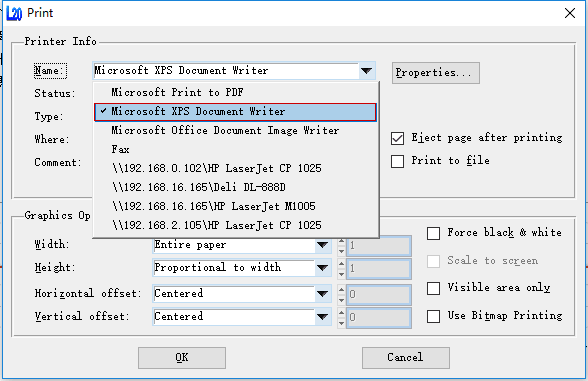Click the Where label
The image size is (588, 381).
[52, 140]
